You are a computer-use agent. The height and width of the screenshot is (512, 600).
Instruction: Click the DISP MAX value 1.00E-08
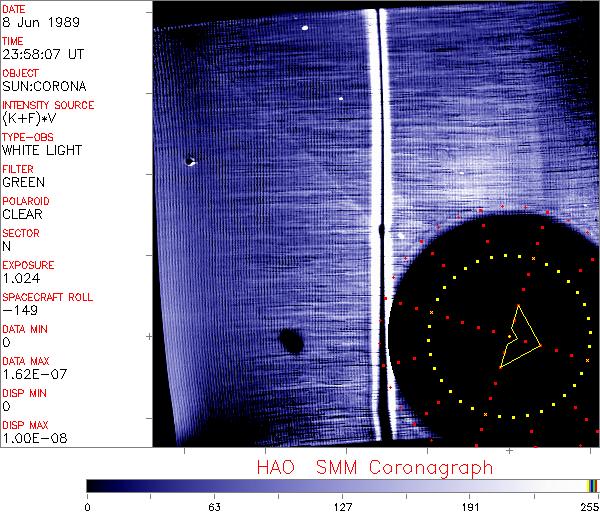coord(31,438)
